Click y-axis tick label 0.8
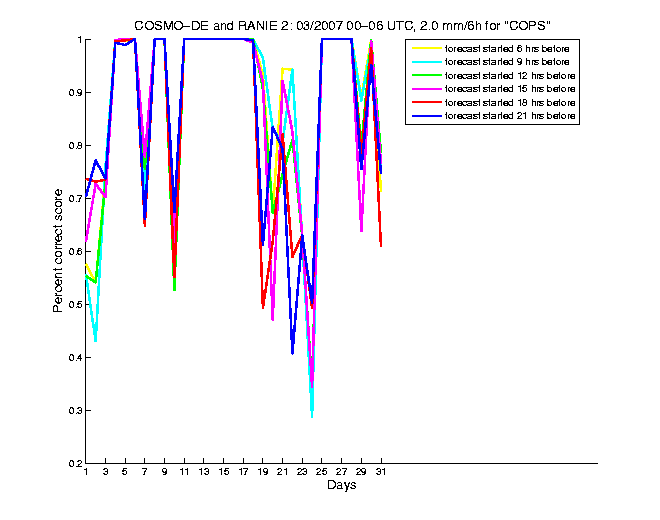660x520 pixels. click(75, 146)
